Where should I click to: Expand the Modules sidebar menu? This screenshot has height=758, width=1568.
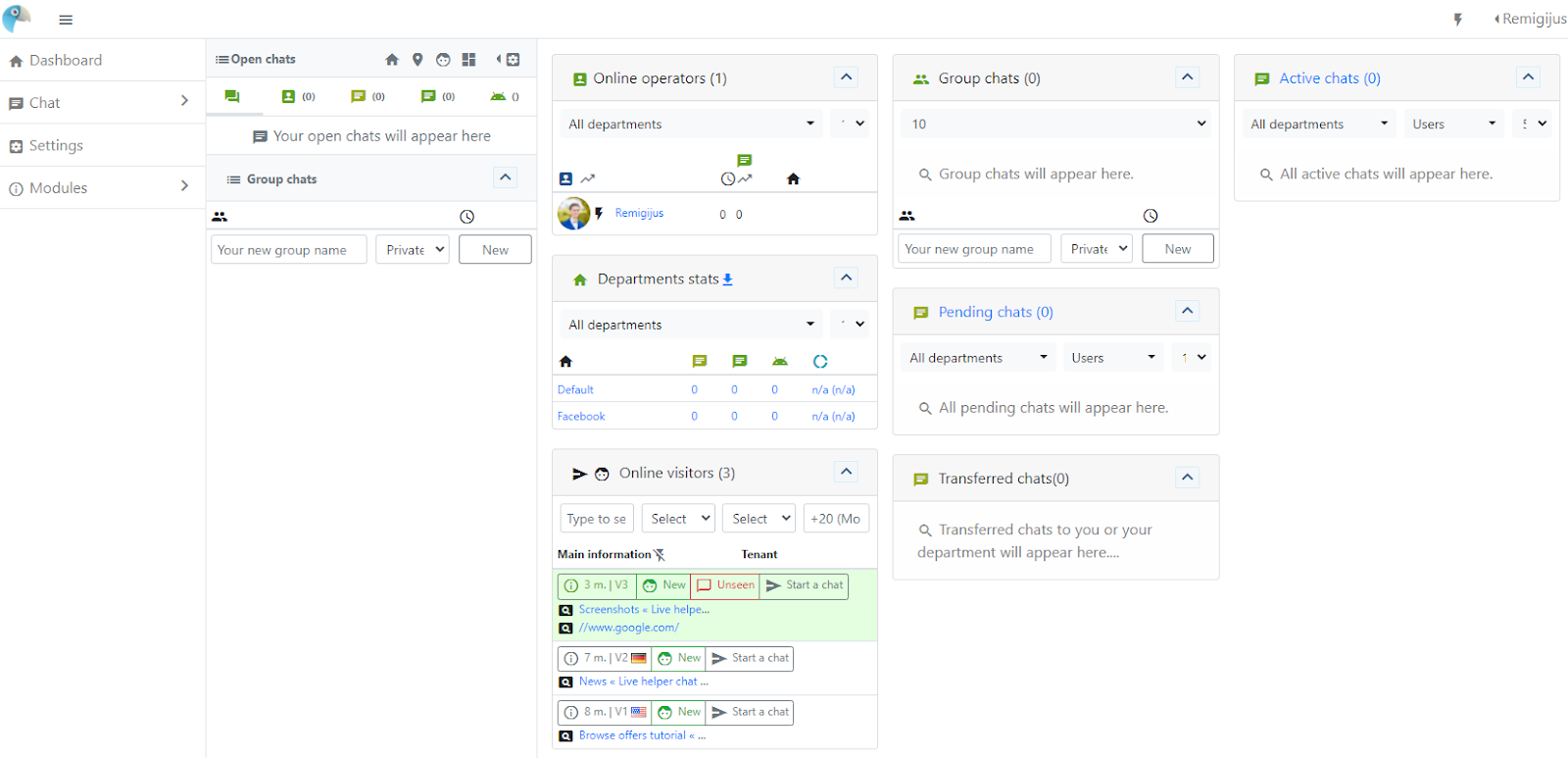pyautogui.click(x=102, y=187)
